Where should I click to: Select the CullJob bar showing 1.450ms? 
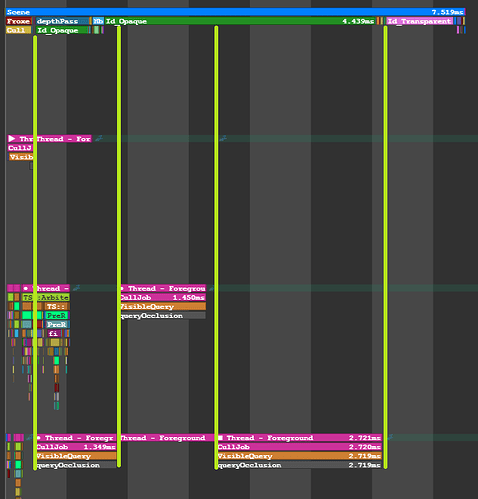point(163,297)
